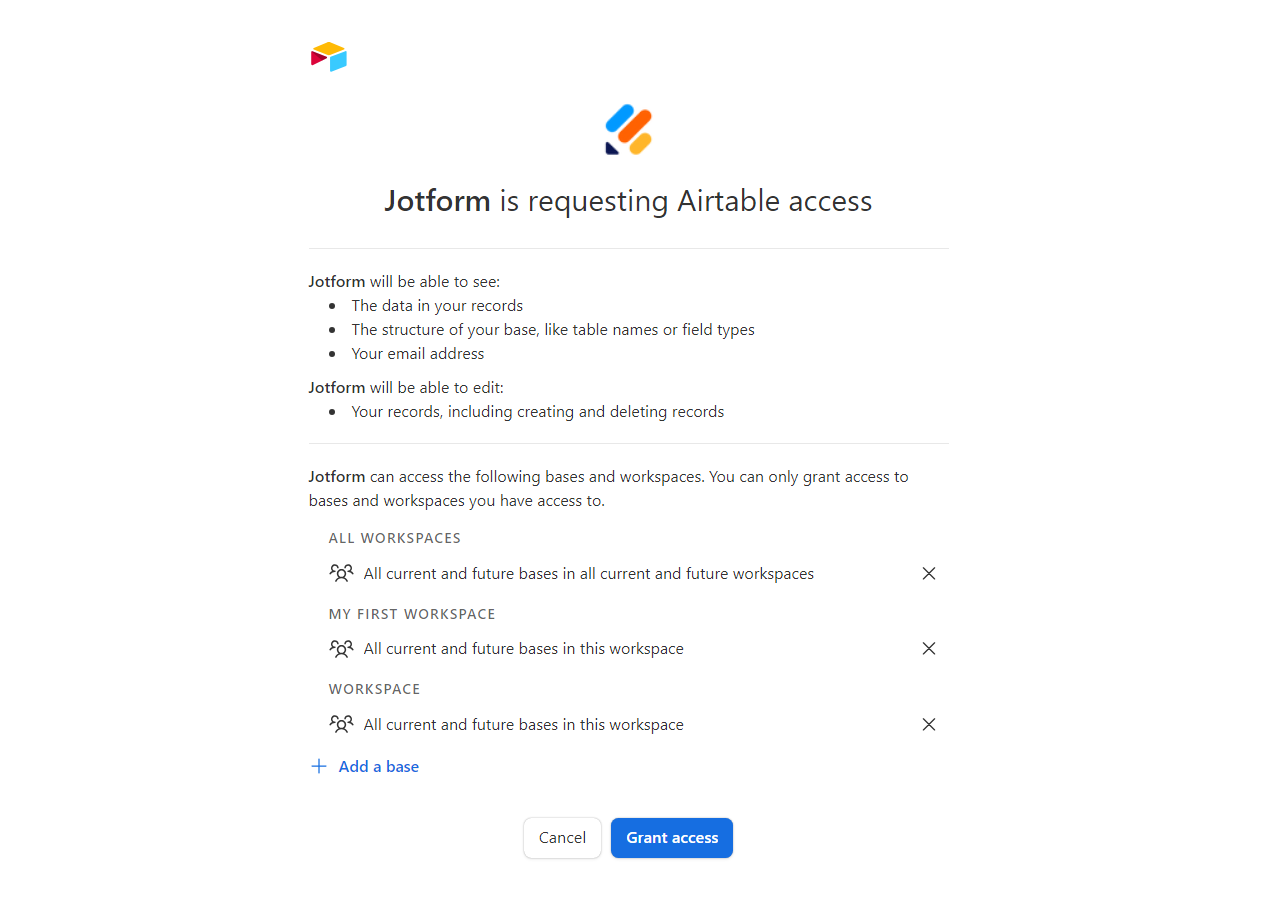
Task: Click 'The data in your records' permission item
Action: [437, 306]
